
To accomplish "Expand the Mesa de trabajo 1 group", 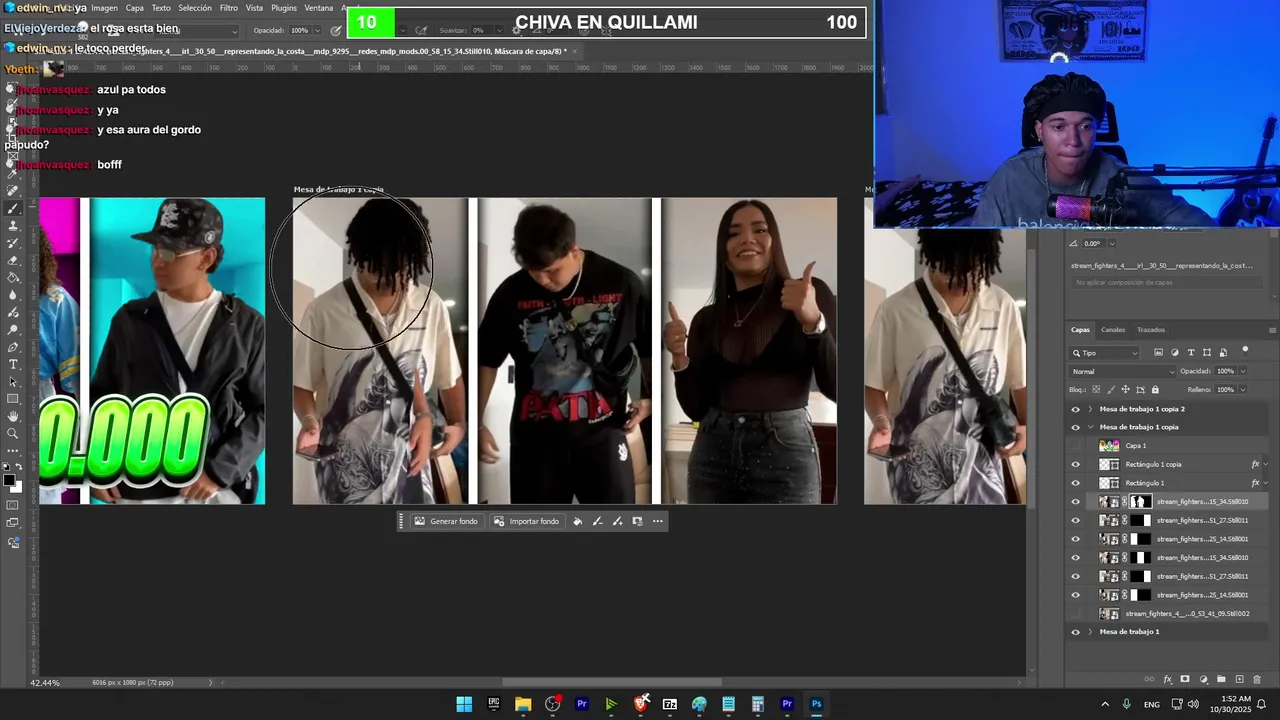I will 1090,632.
